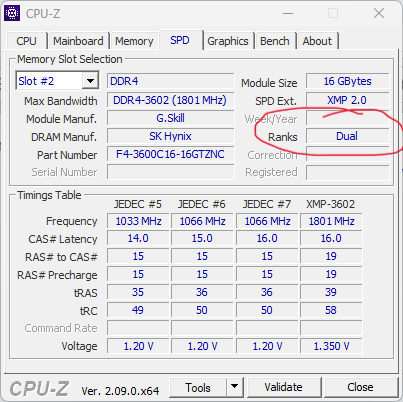Click the Ver. 2.09.0.x64 version text
403x402 pixels.
pos(120,391)
